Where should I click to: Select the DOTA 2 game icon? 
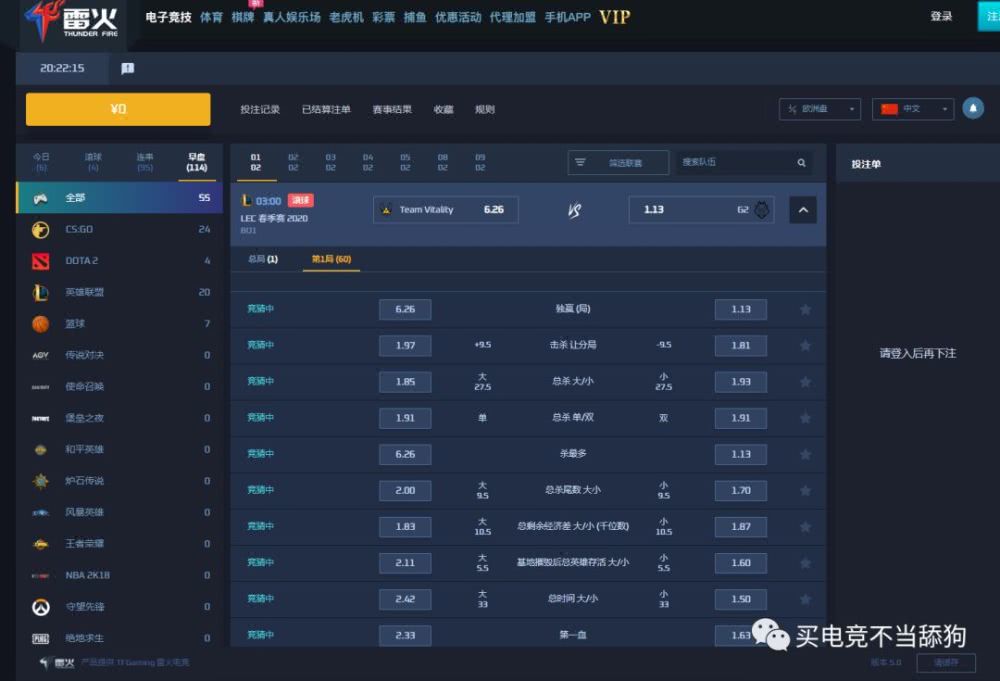(41, 261)
